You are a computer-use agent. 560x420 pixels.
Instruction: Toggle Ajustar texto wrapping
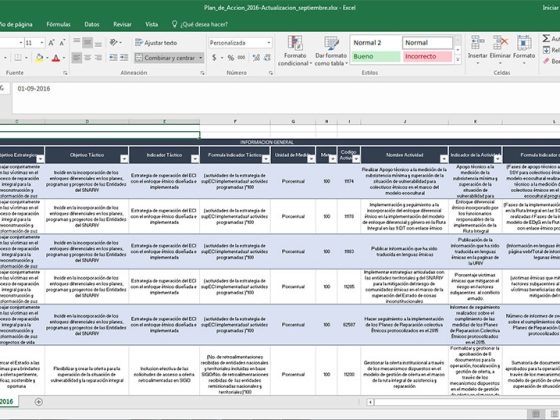[x=156, y=42]
